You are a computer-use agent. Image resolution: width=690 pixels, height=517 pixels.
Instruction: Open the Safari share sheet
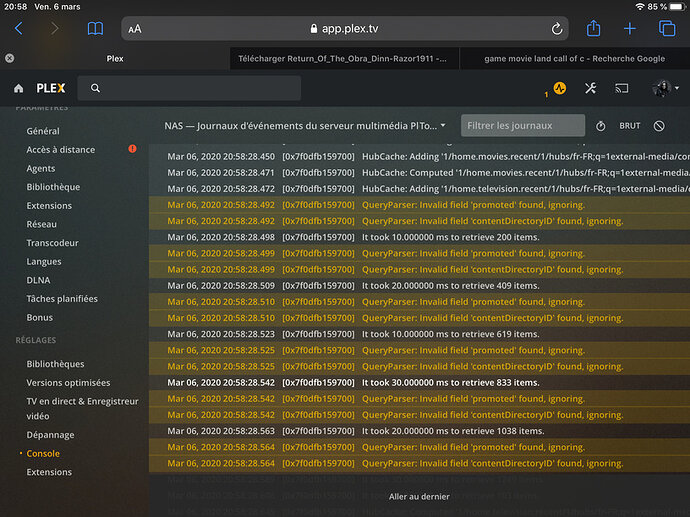(x=593, y=28)
